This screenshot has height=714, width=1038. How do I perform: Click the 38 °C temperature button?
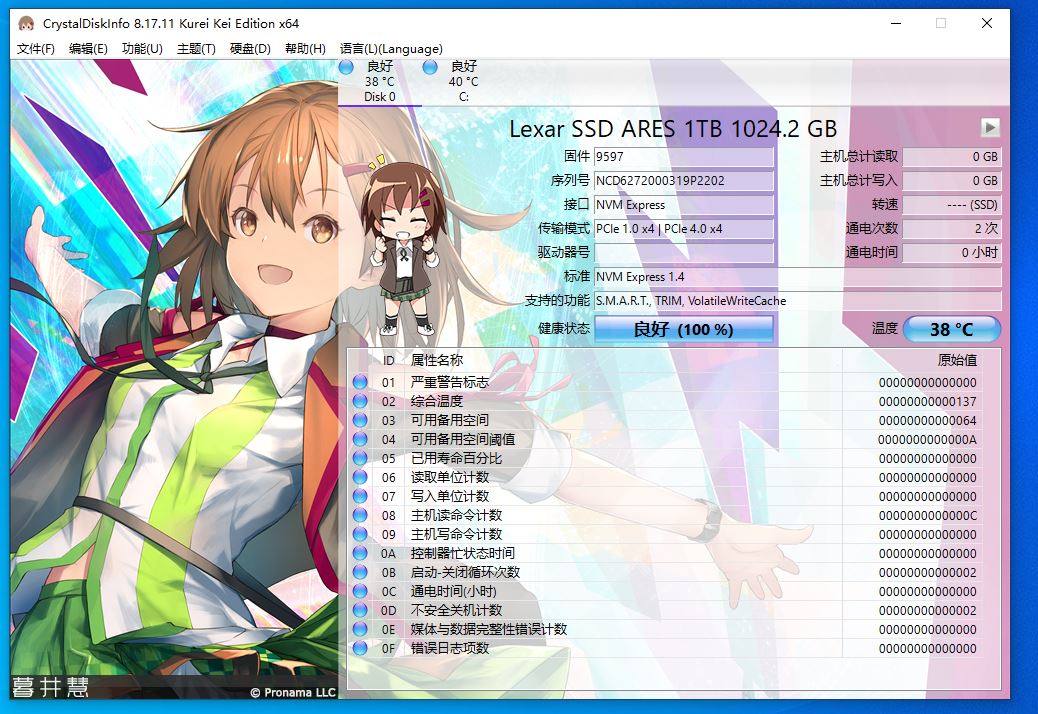pos(951,329)
